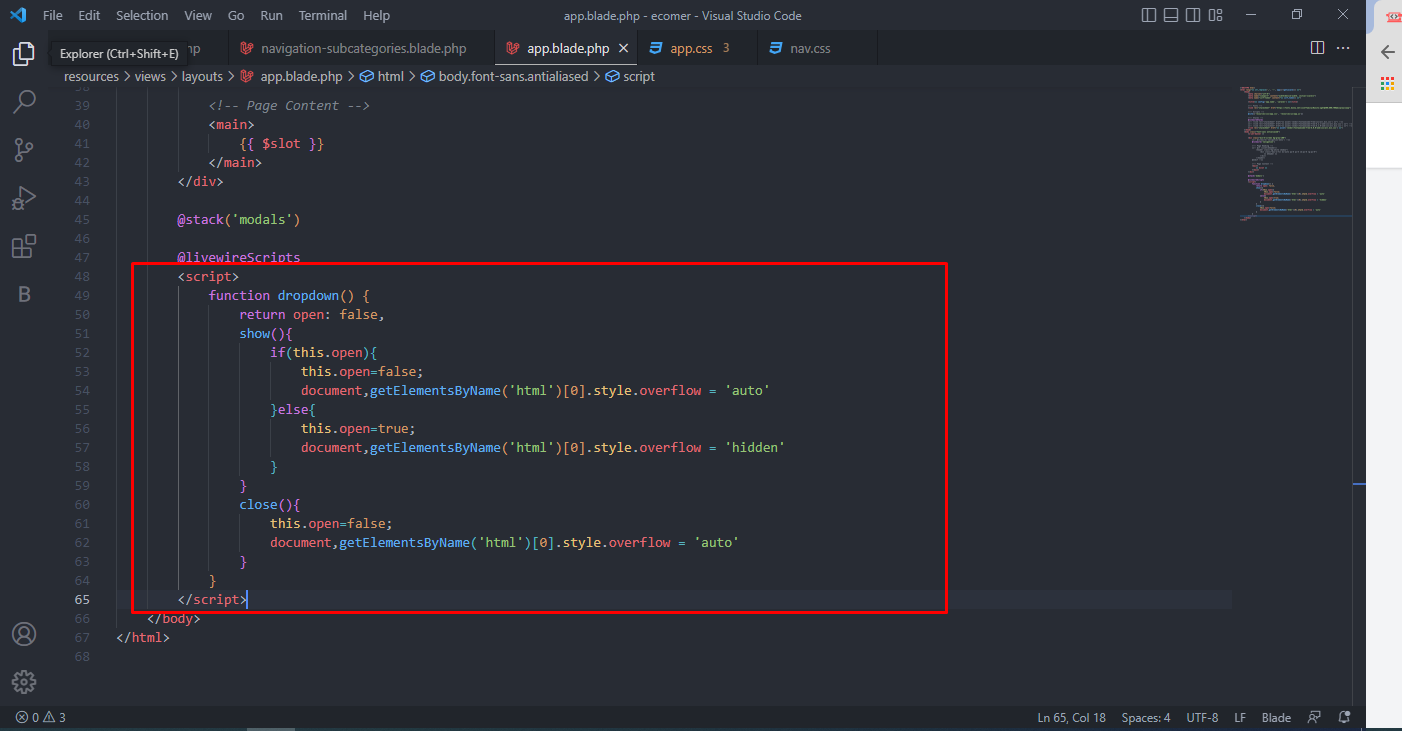Open the Source Control view
This screenshot has width=1402, height=731.
click(24, 150)
